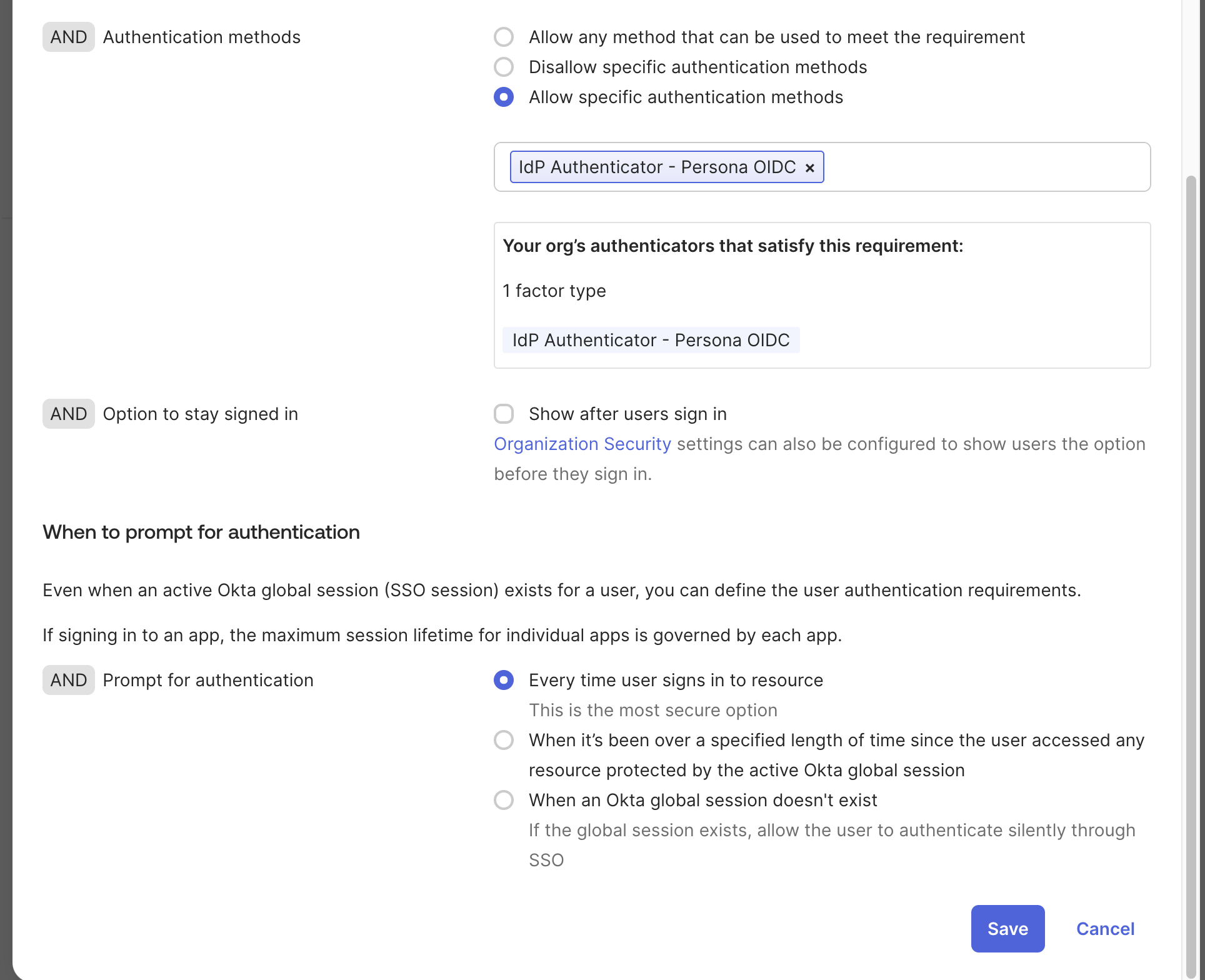
Task: Click the AND badge beside Option to stay signed in
Action: pos(68,413)
